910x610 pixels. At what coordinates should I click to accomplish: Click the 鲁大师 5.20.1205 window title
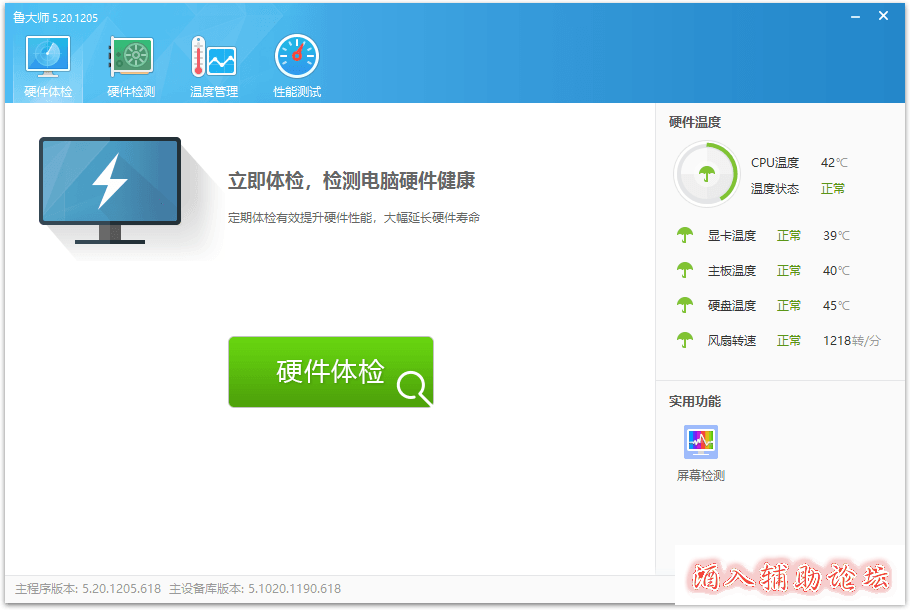[x=55, y=17]
